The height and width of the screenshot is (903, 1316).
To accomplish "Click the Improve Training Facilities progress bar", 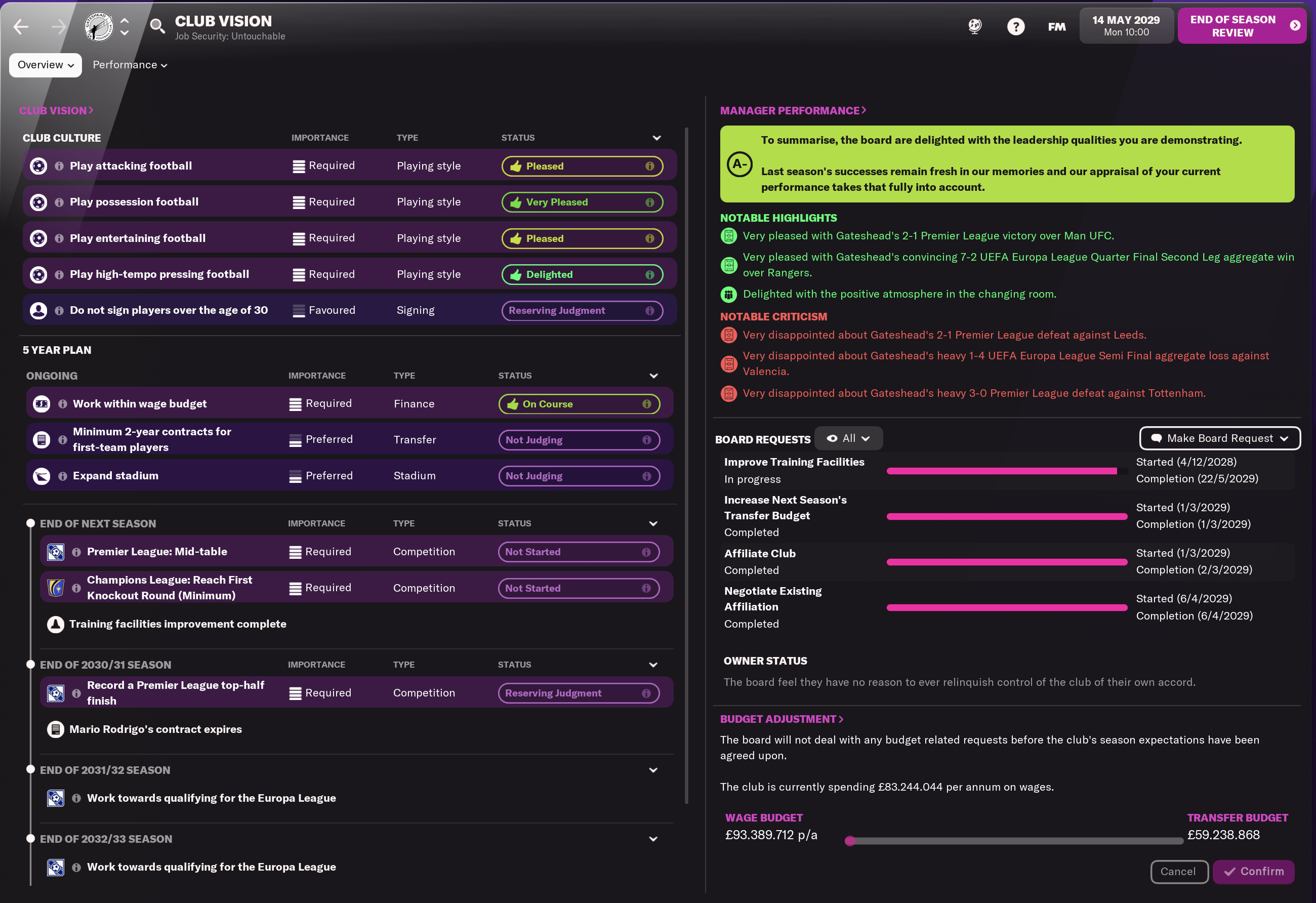I will [x=1007, y=471].
